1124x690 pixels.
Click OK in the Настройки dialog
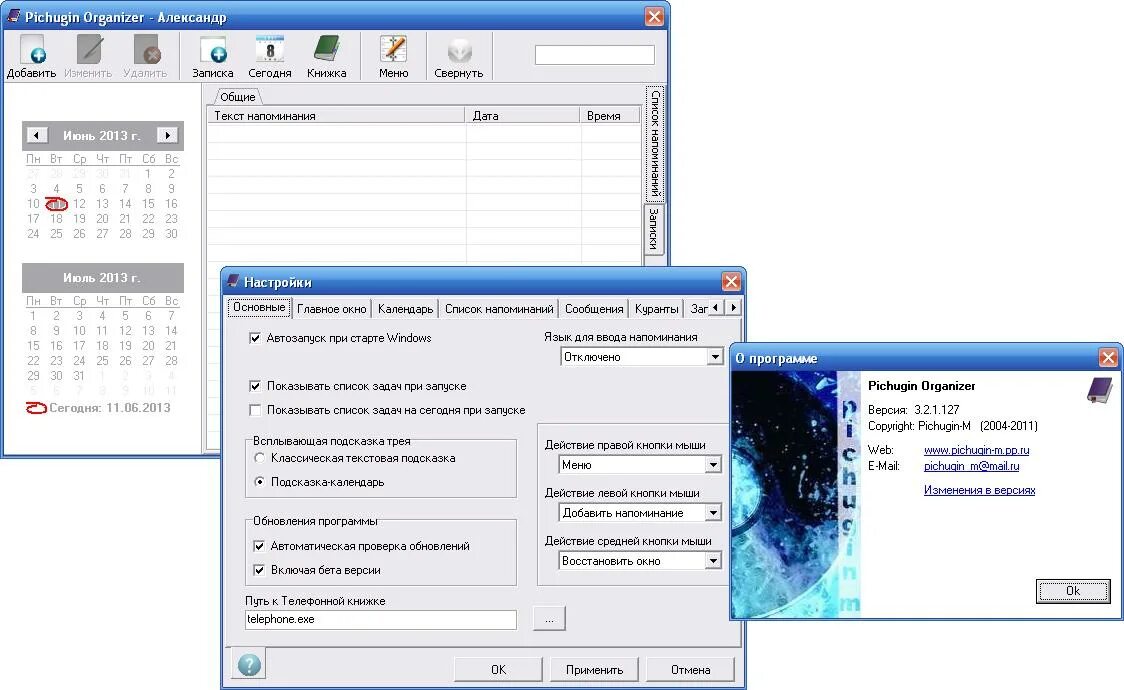tap(498, 670)
